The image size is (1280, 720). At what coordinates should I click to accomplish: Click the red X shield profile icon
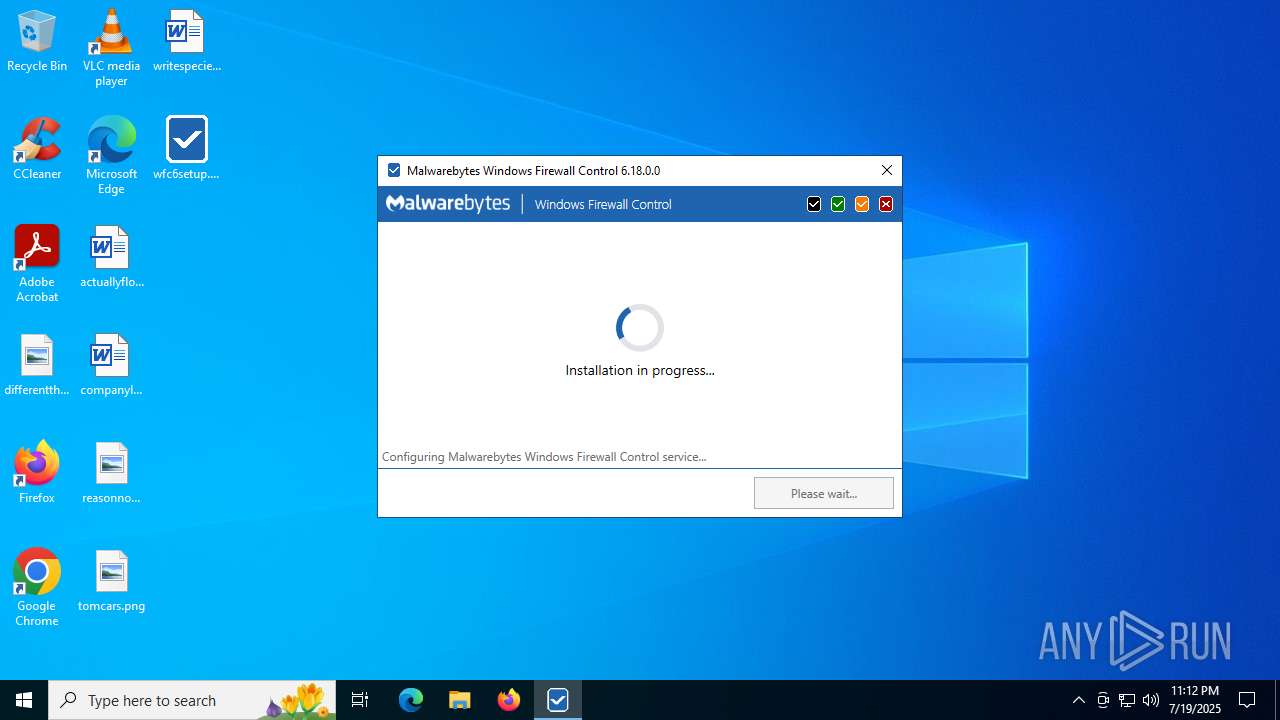[886, 204]
